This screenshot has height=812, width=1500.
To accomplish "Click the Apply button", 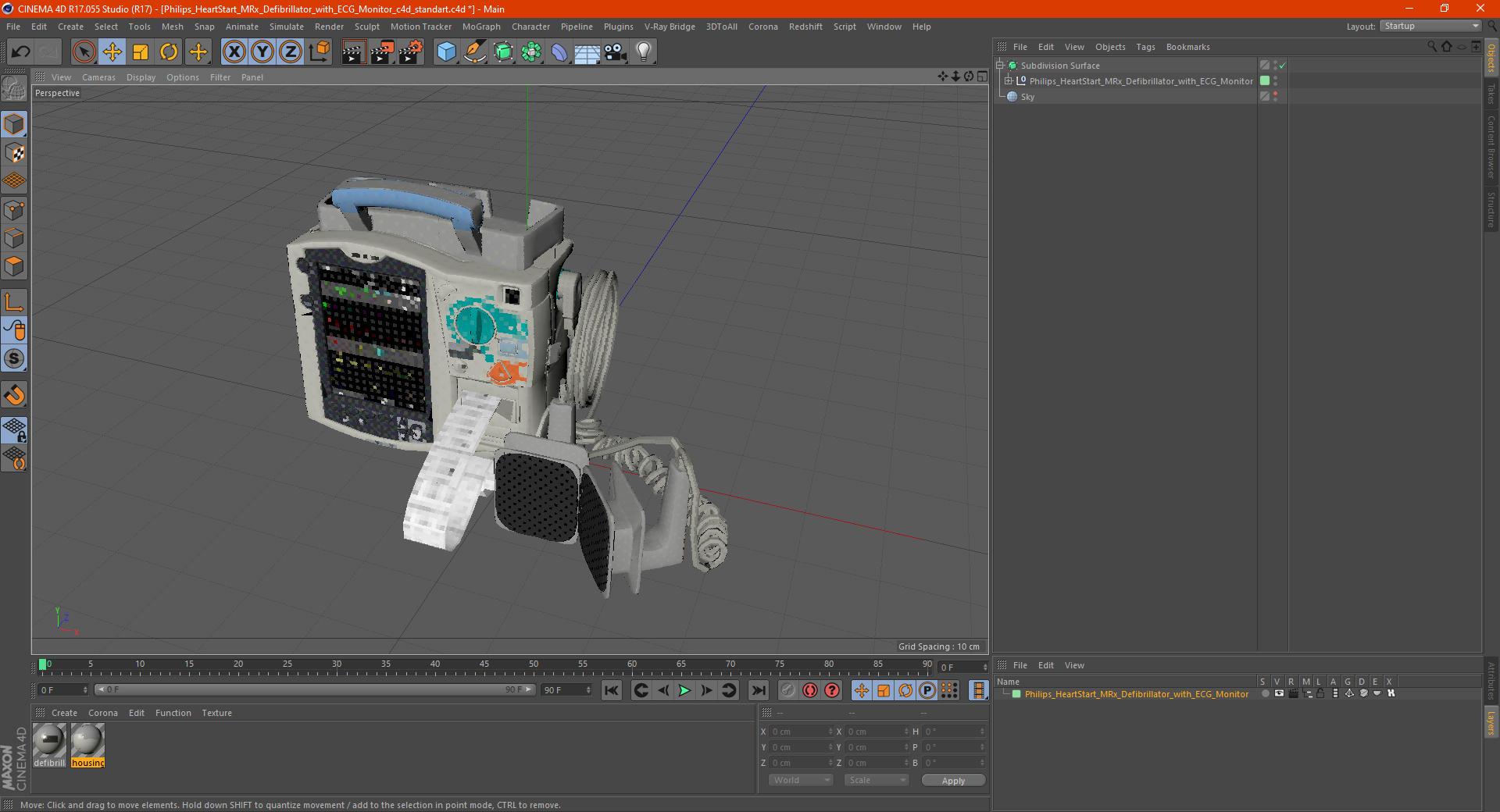I will (952, 780).
